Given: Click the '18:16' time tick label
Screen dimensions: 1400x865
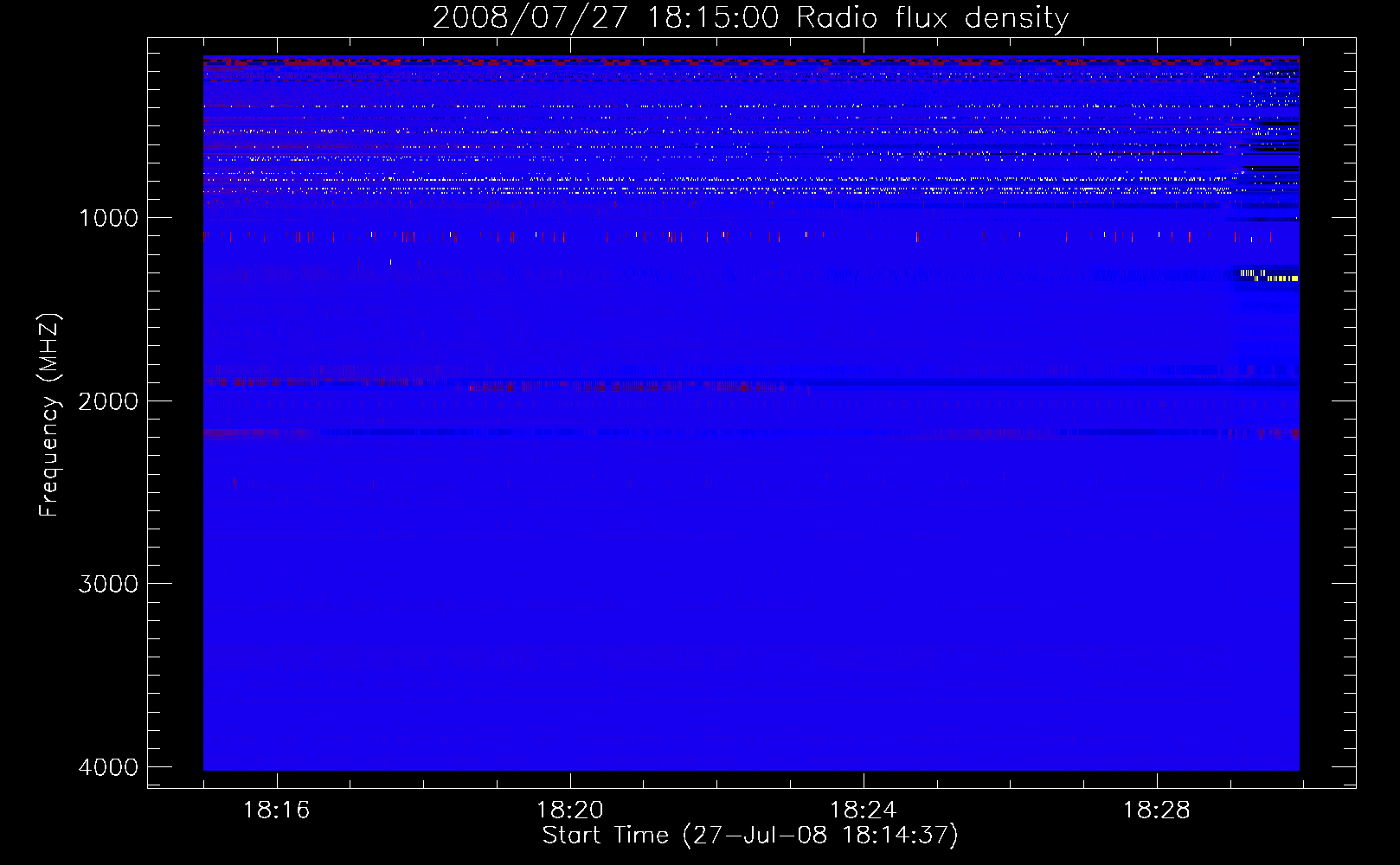Looking at the screenshot, I should 276,811.
